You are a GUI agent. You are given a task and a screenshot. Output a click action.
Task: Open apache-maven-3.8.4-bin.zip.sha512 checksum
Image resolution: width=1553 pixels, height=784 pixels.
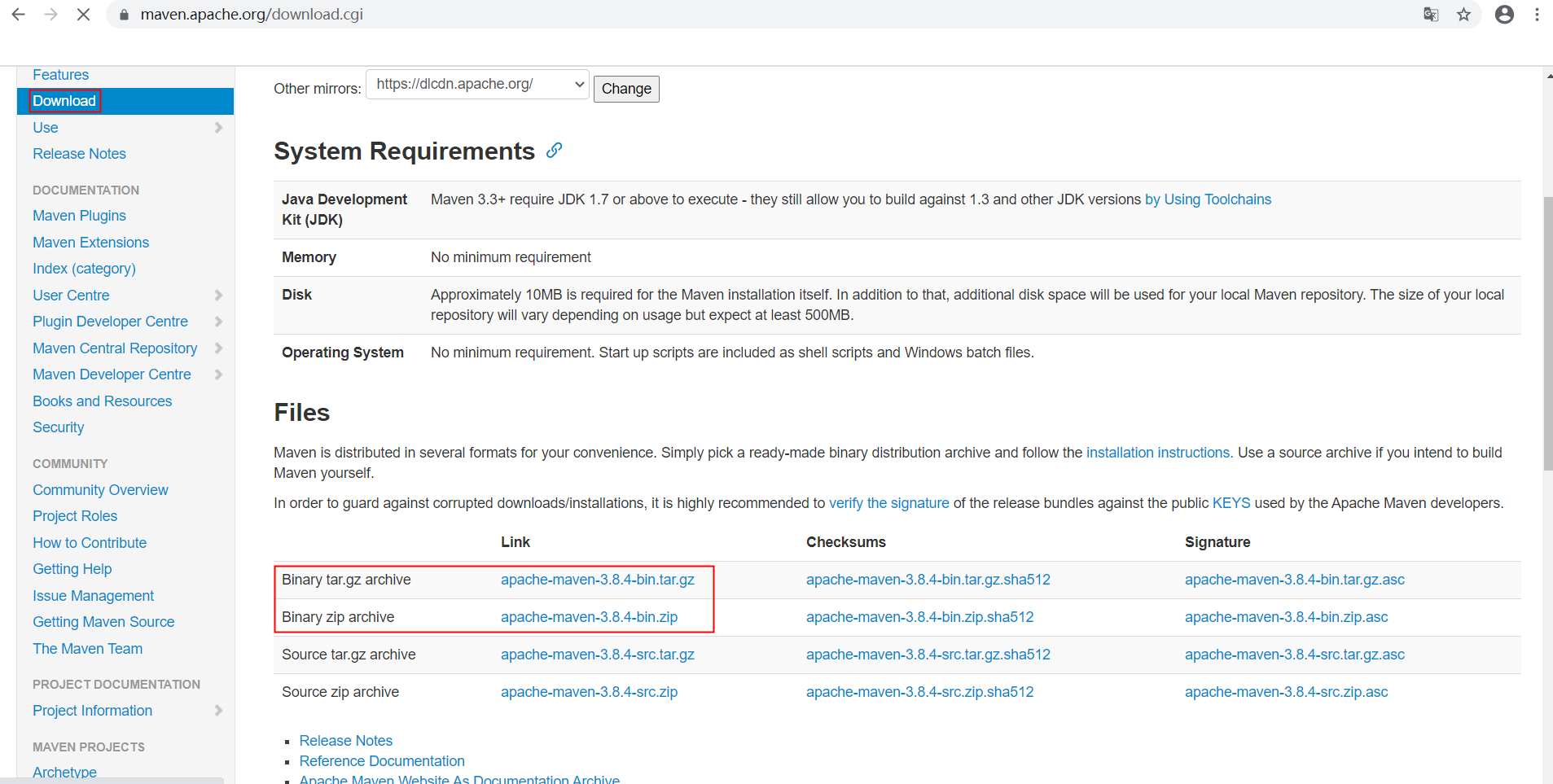[919, 617]
